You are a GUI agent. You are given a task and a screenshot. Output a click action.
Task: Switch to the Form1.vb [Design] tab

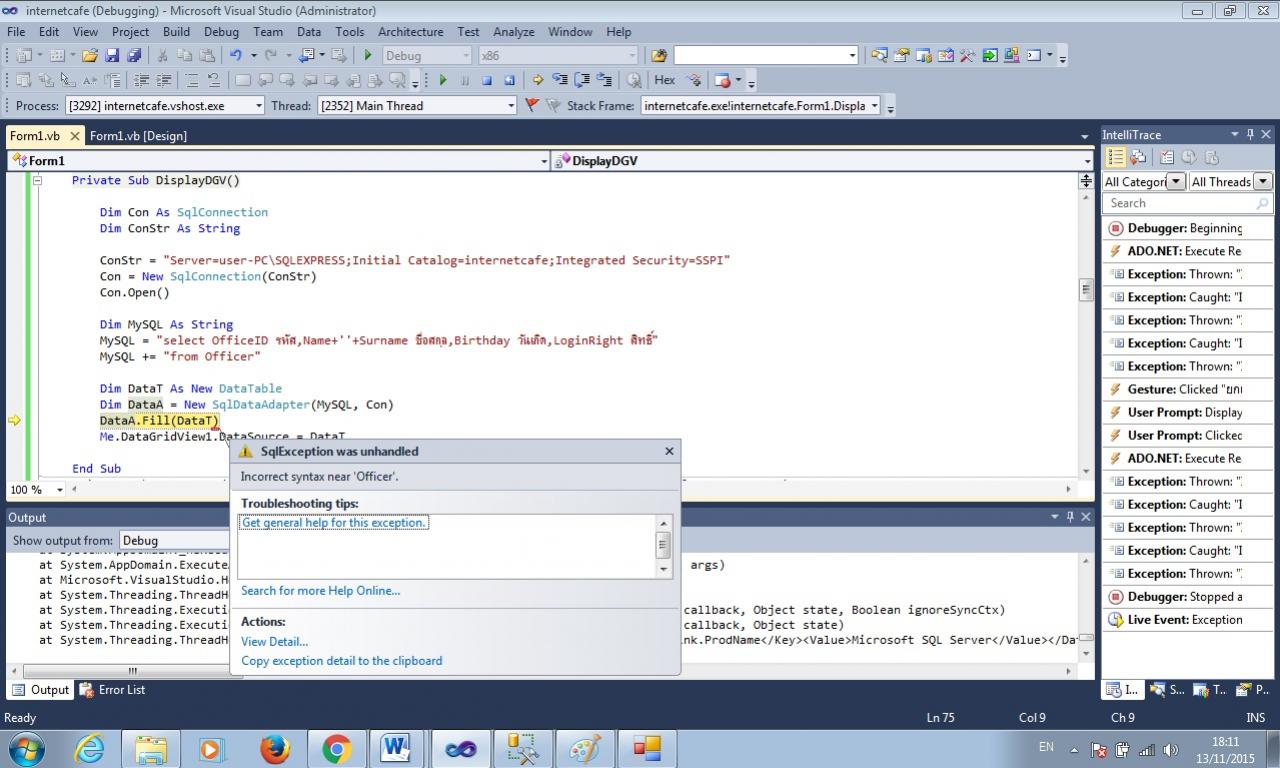(138, 136)
